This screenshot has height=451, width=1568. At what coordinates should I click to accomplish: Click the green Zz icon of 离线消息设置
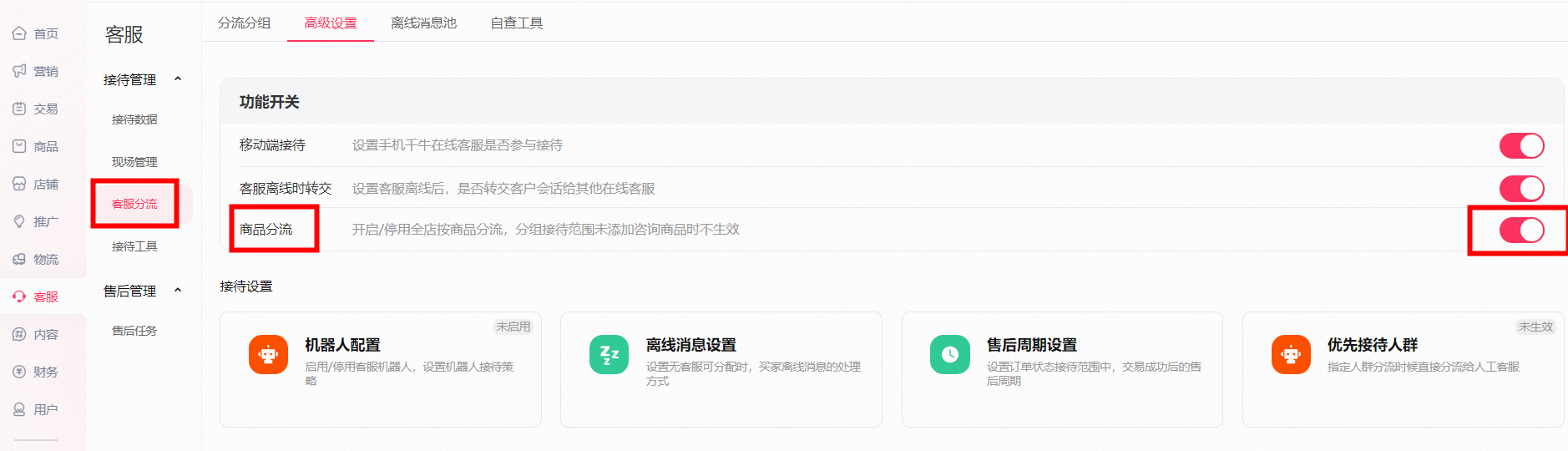[609, 354]
